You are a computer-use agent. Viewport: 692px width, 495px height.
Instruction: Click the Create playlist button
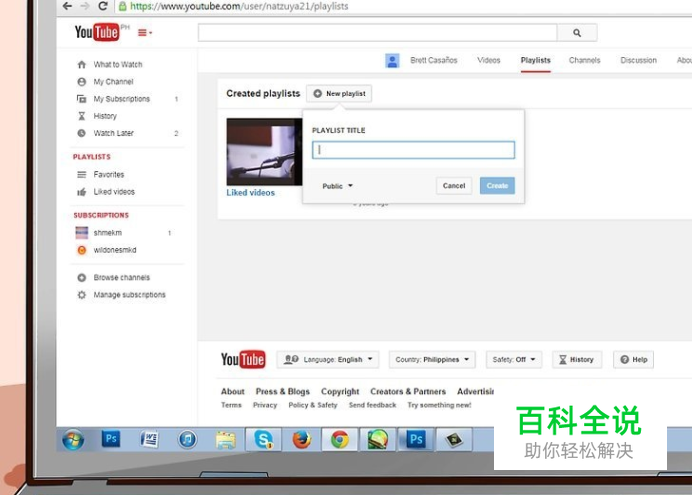497,186
